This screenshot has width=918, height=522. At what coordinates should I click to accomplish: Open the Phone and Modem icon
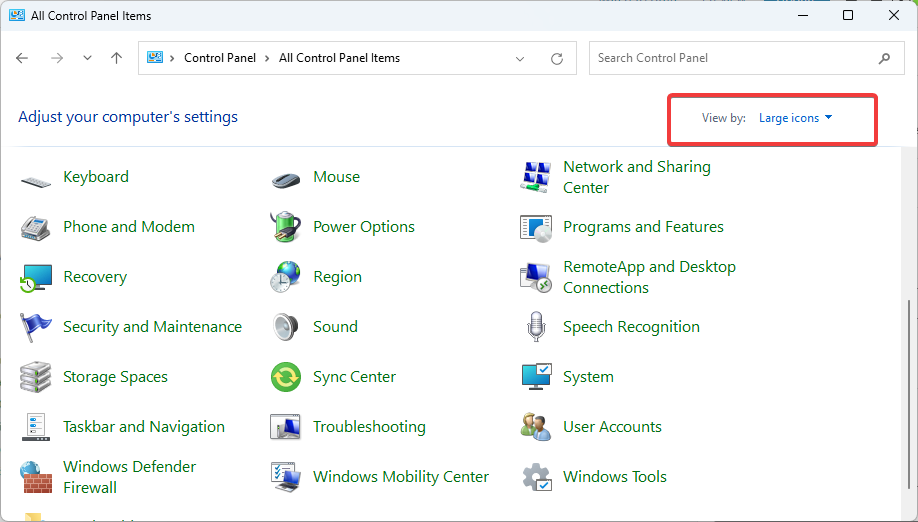point(36,227)
